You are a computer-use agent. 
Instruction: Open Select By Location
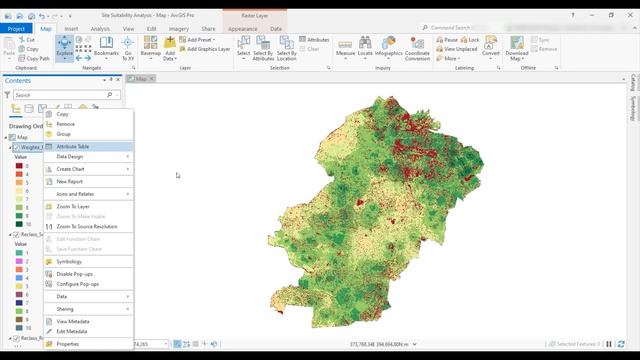[287, 48]
